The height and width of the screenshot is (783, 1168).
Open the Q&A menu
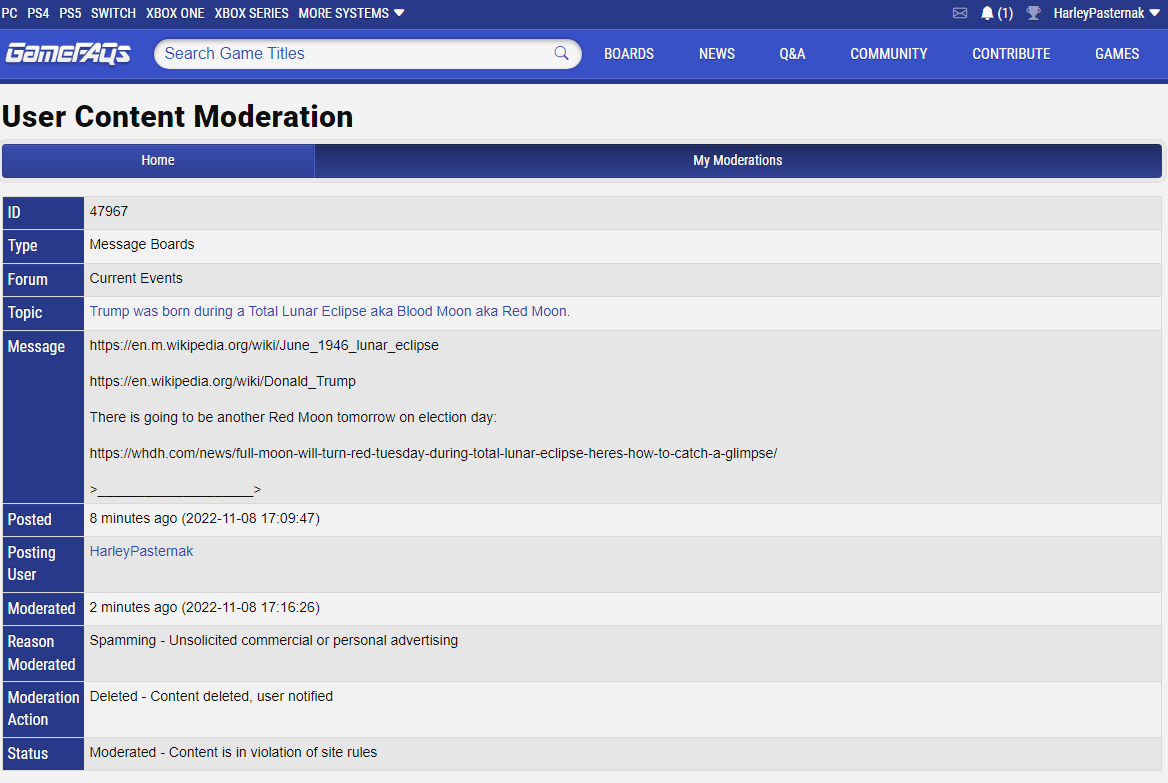[792, 54]
